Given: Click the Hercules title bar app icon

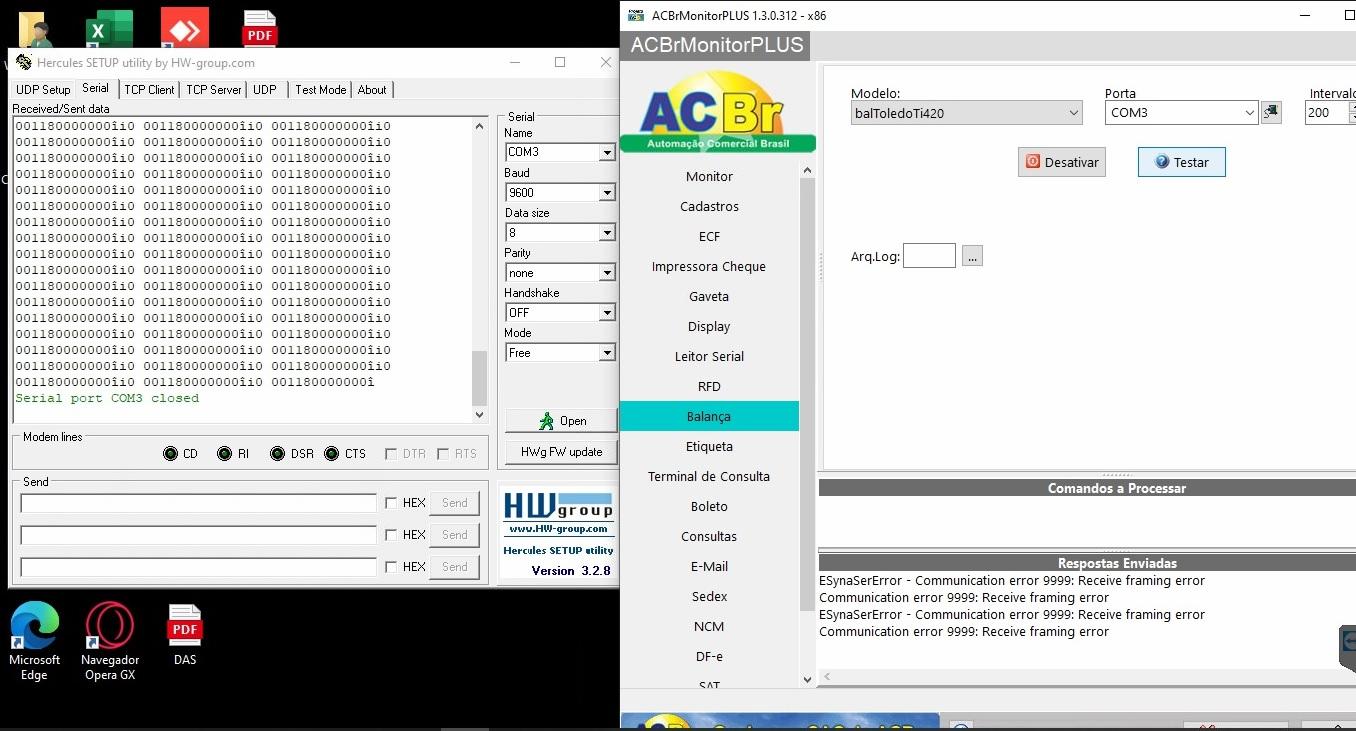Looking at the screenshot, I should pyautogui.click(x=24, y=62).
